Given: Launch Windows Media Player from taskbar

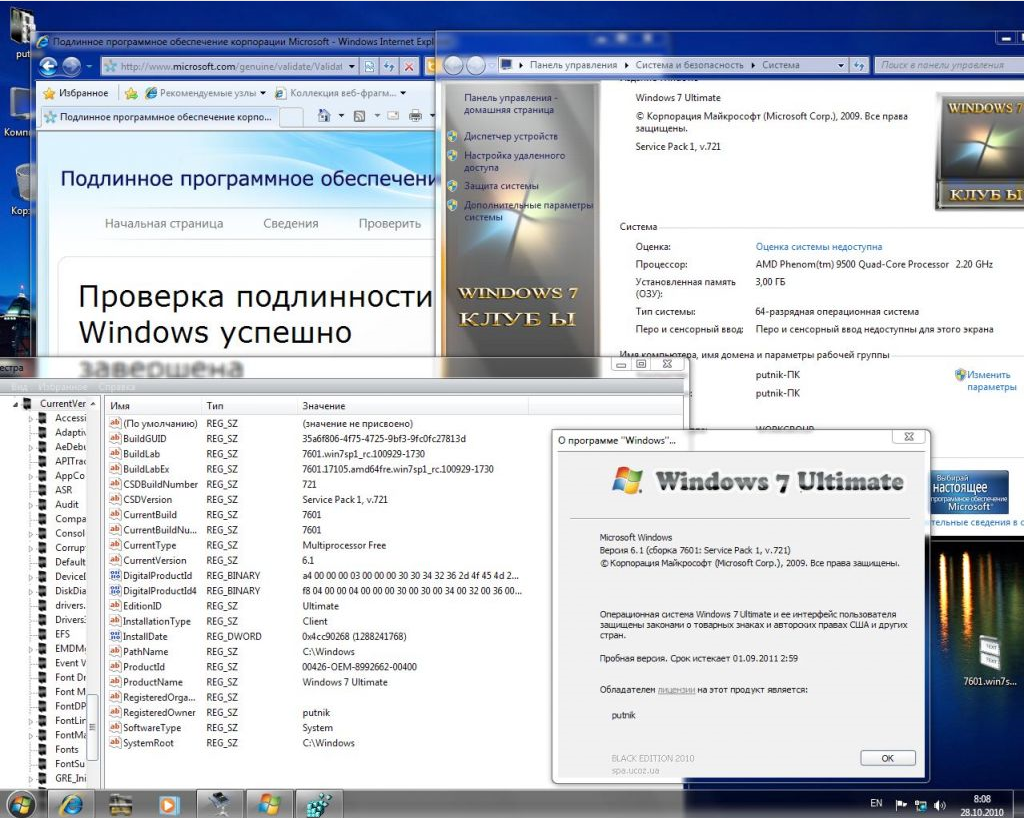Looking at the screenshot, I should (169, 803).
